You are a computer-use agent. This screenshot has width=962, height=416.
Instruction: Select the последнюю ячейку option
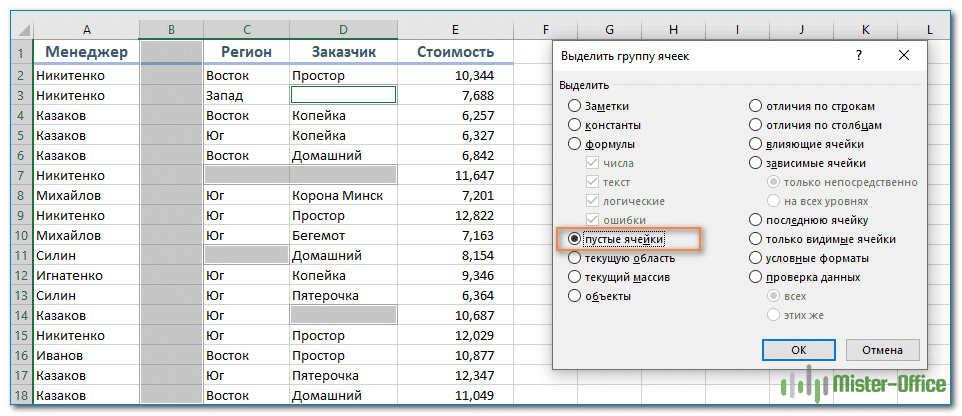click(x=757, y=220)
